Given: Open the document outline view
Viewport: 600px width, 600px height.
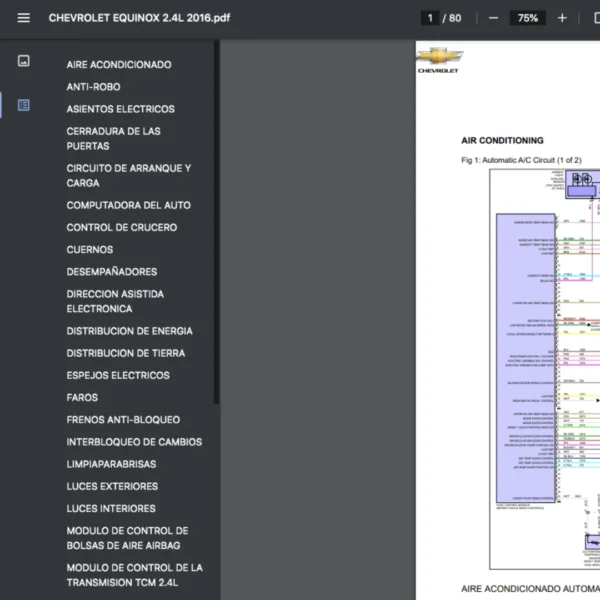Looking at the screenshot, I should click(24, 105).
